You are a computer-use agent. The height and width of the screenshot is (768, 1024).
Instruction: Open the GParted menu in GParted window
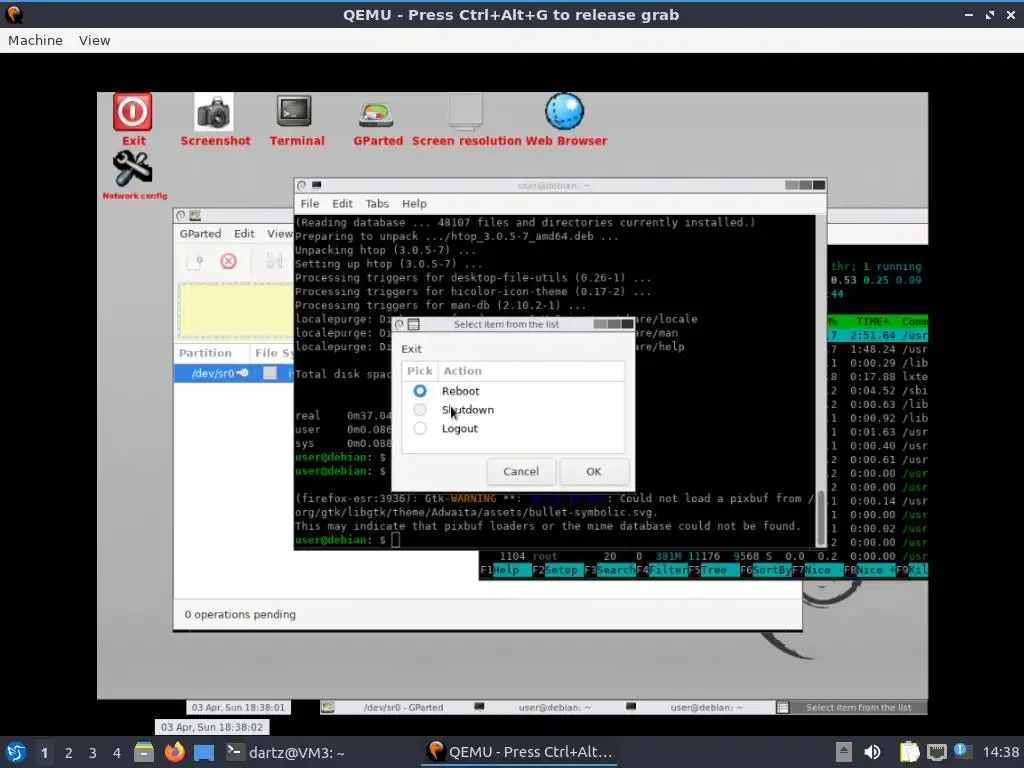200,234
